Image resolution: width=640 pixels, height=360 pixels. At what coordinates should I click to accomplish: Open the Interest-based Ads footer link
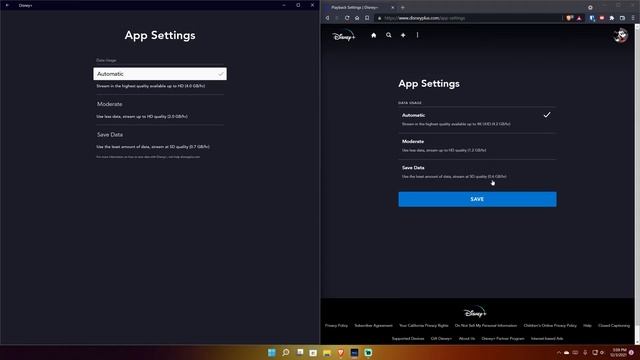click(x=547, y=339)
